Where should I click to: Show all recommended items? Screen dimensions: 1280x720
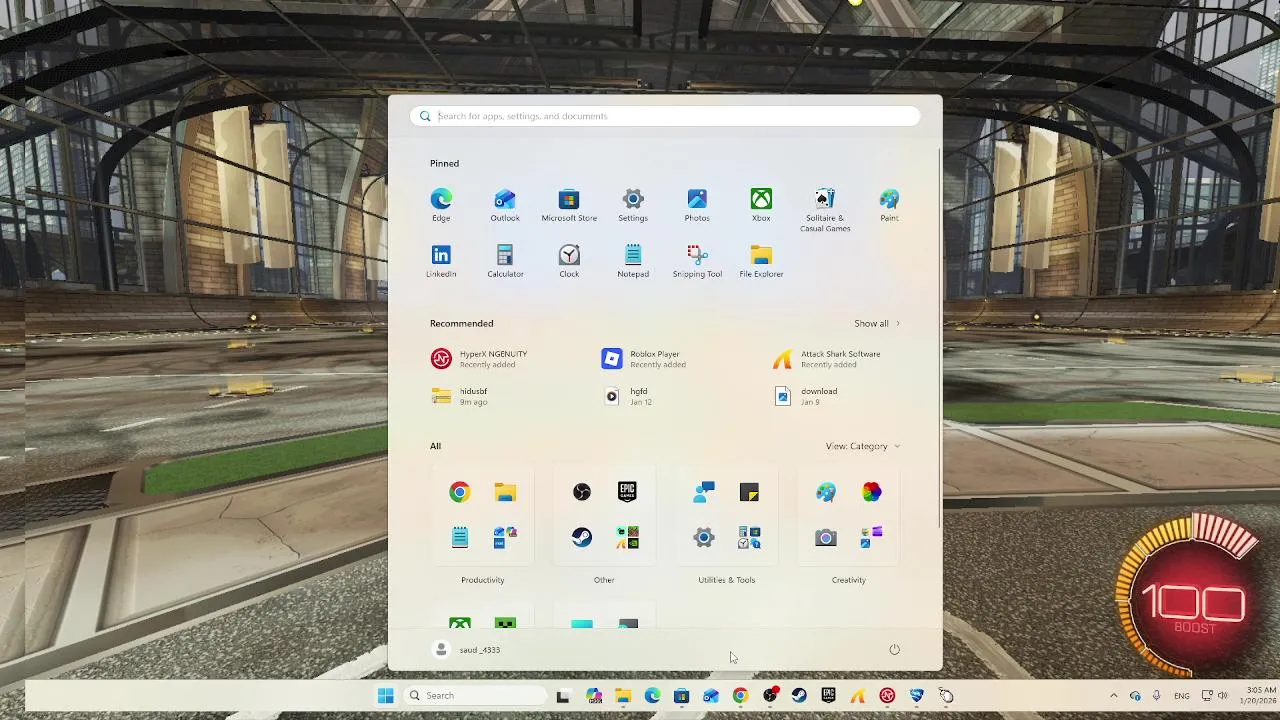coord(877,324)
